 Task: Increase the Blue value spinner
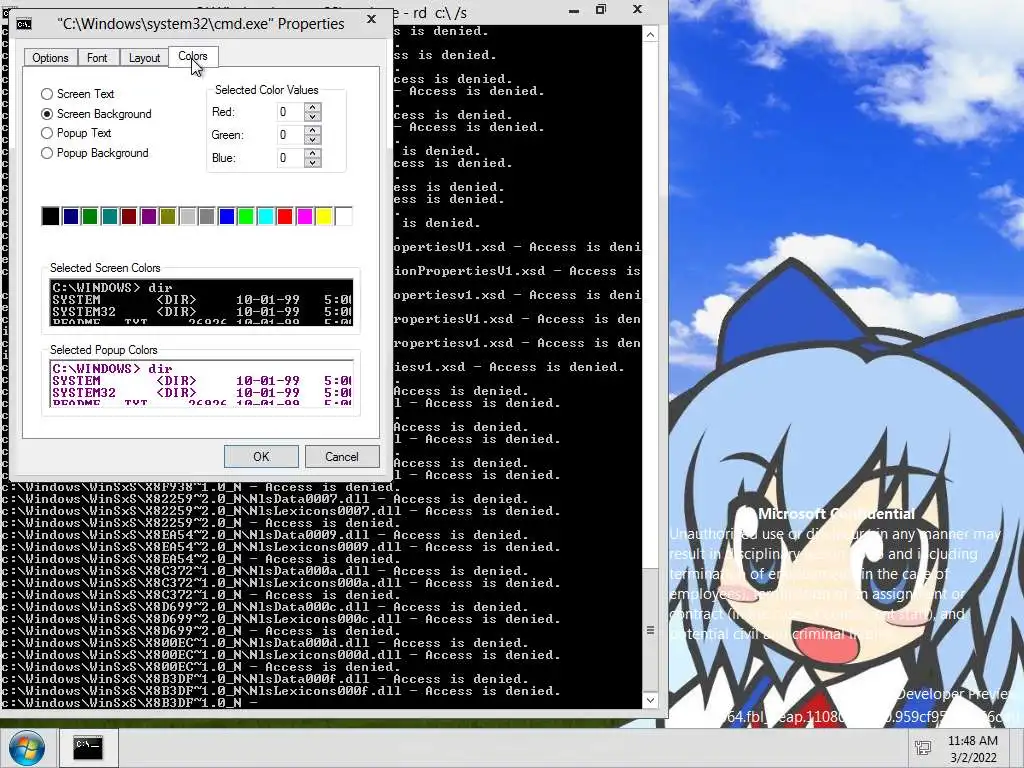pos(313,153)
